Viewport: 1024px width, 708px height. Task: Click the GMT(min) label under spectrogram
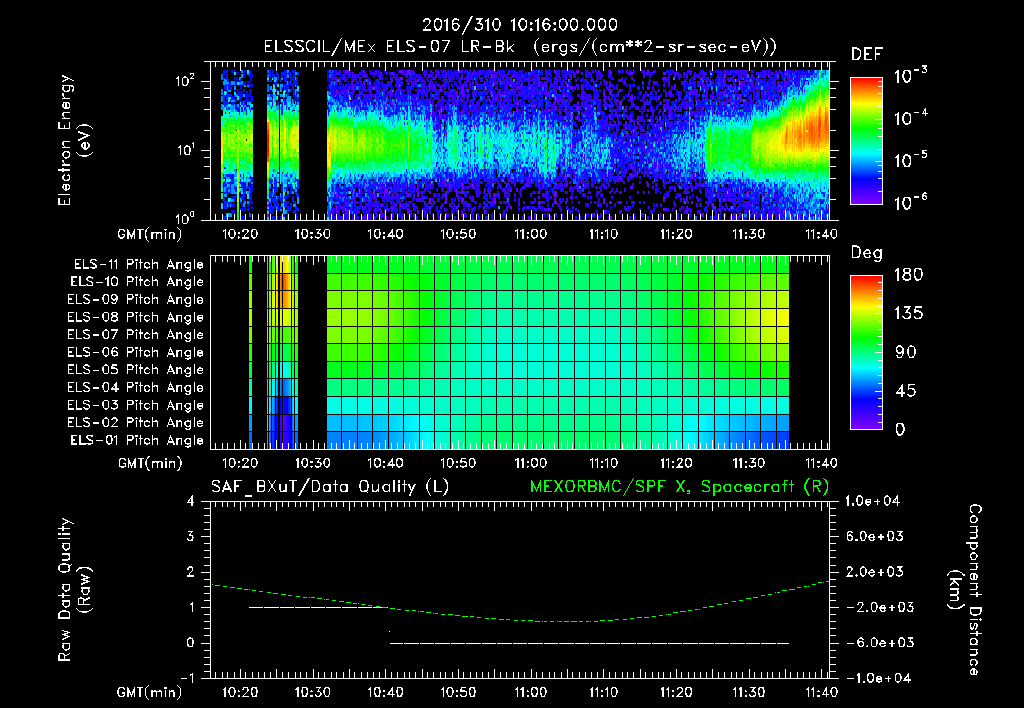point(150,234)
